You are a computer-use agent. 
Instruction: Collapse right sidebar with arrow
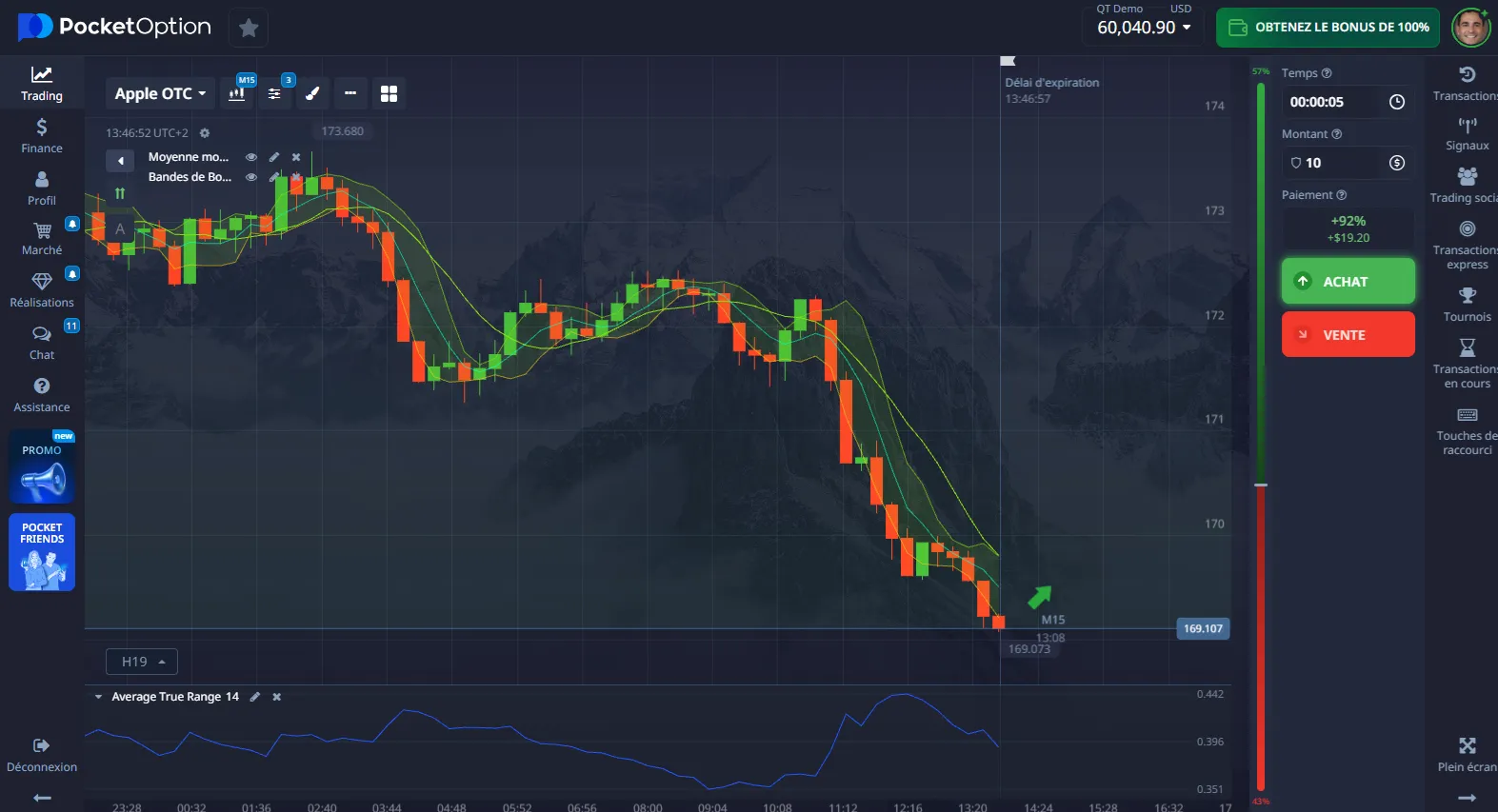pos(1467,798)
